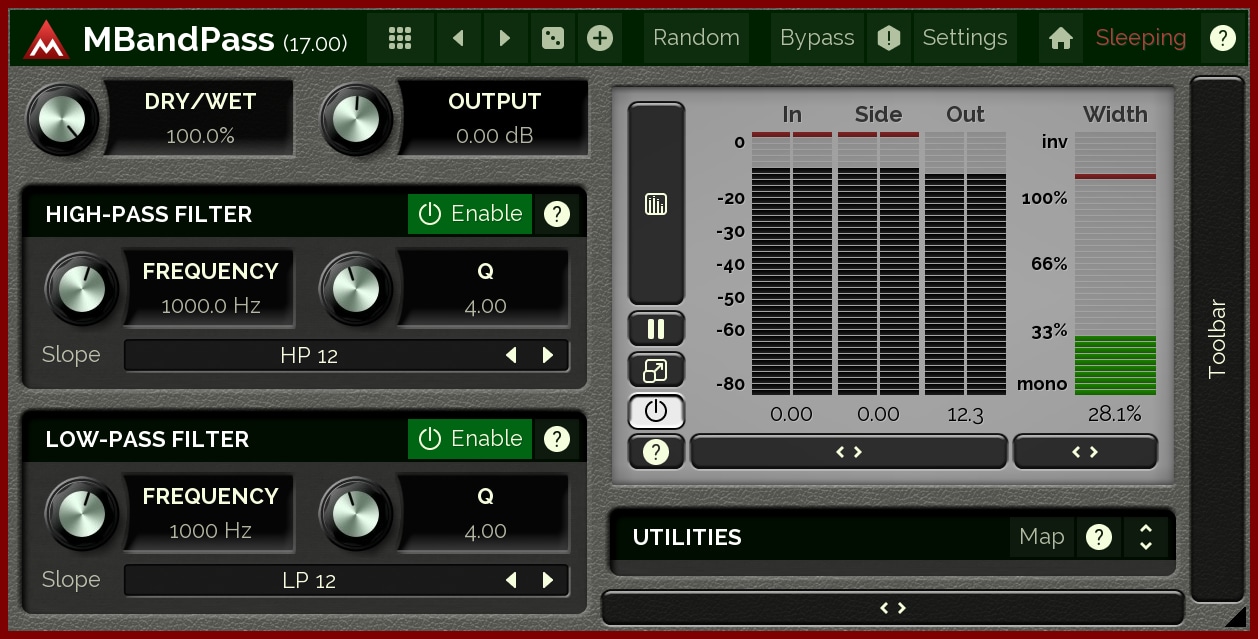
Task: Open the meter popup window icon
Action: 656,371
